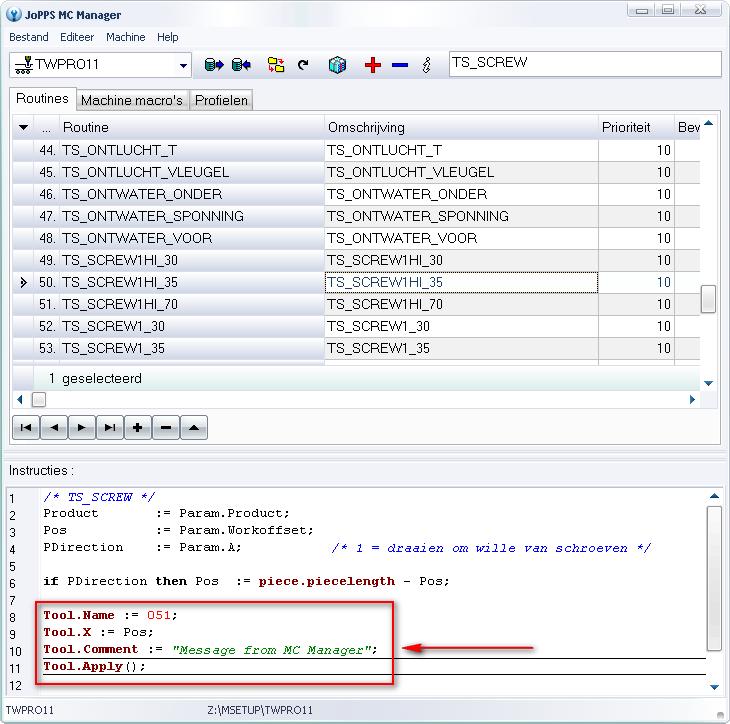Click the JoPPS MC Manager title icon
This screenshot has width=730, height=724.
(x=14, y=14)
